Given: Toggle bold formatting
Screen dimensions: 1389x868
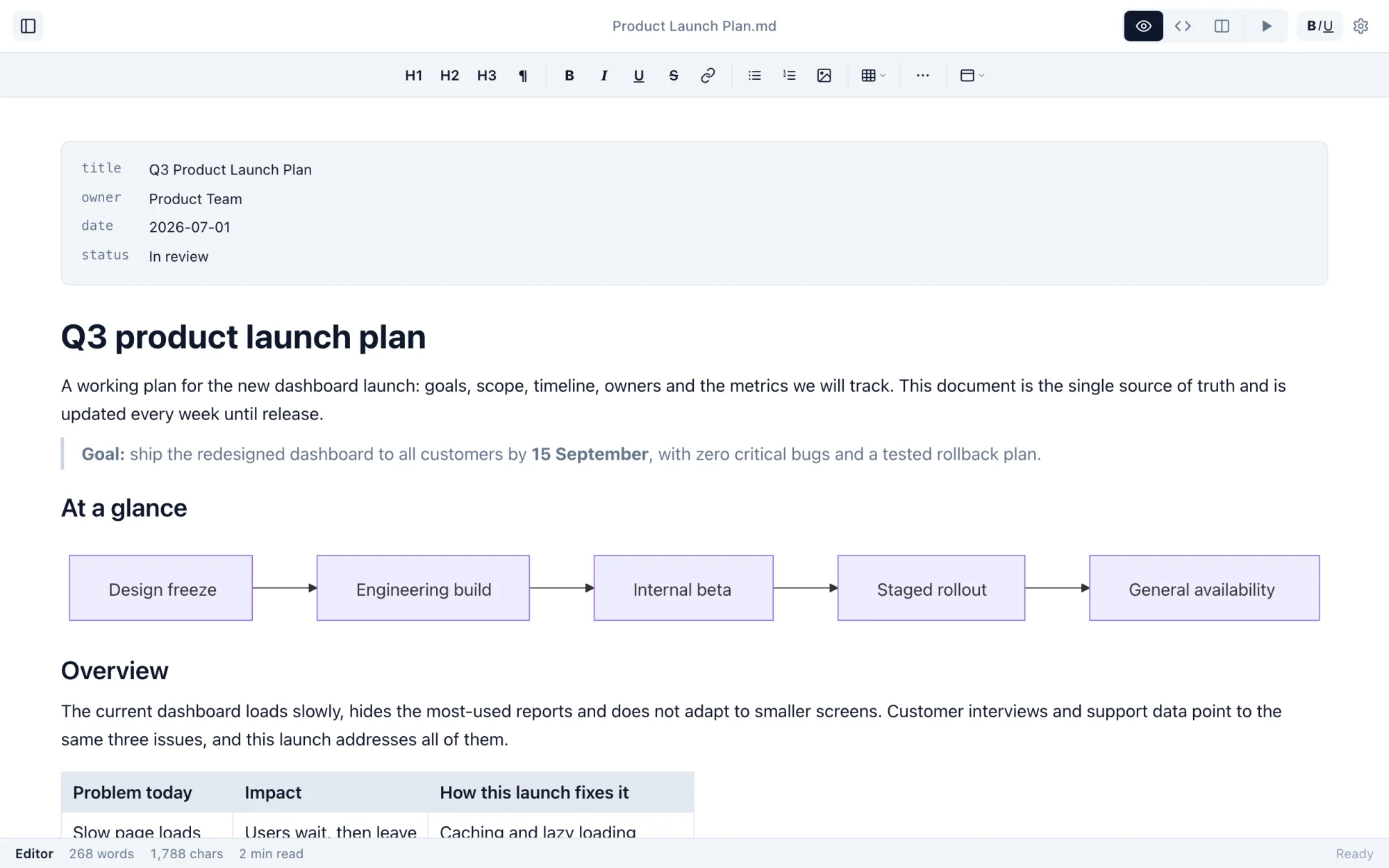Looking at the screenshot, I should (x=569, y=76).
